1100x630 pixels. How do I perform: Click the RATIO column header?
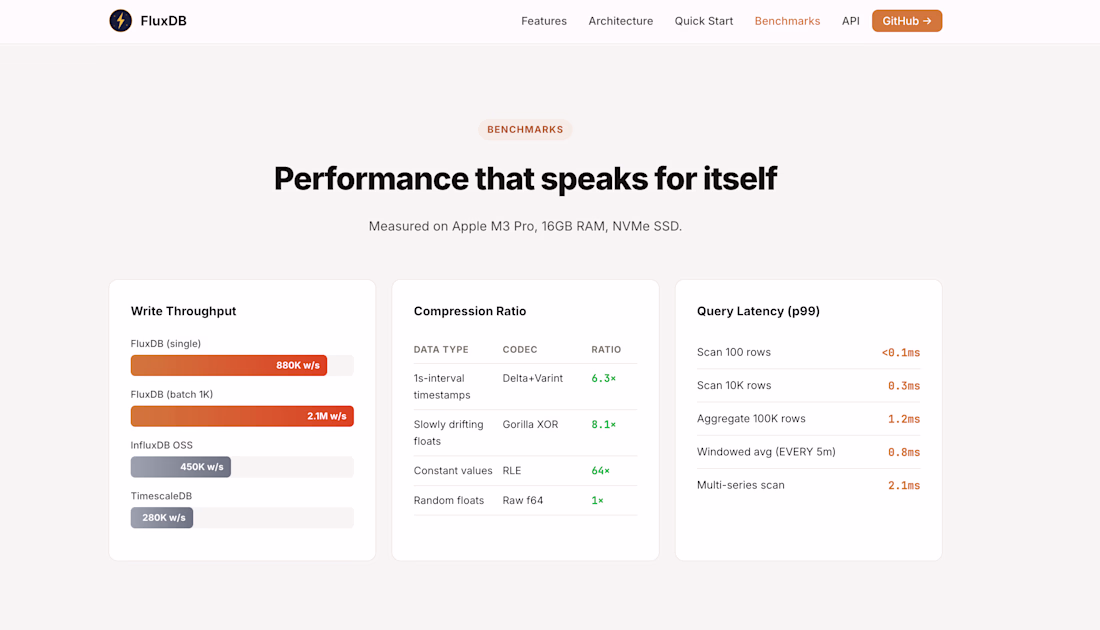coord(606,349)
